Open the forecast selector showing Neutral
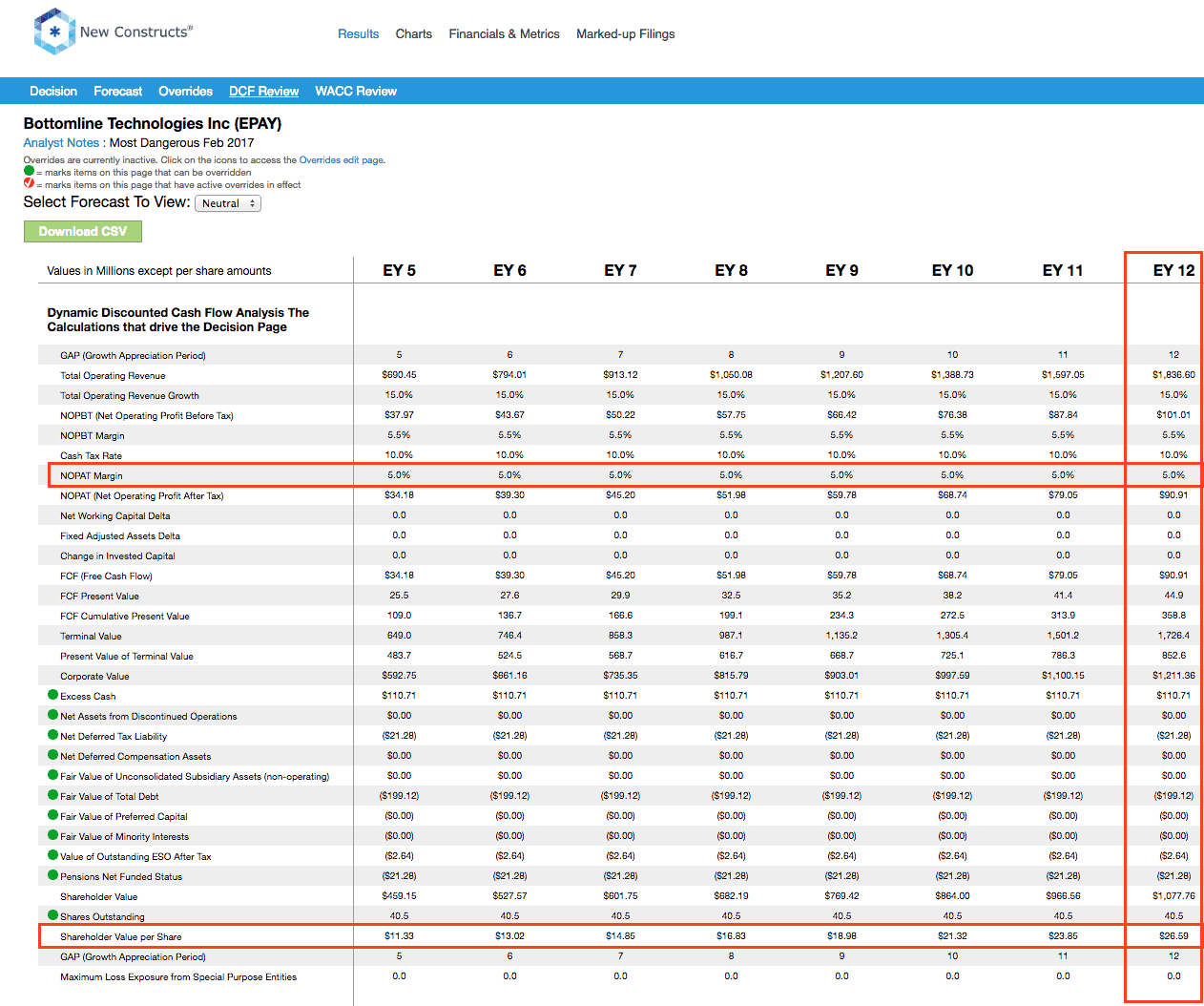 (x=228, y=203)
